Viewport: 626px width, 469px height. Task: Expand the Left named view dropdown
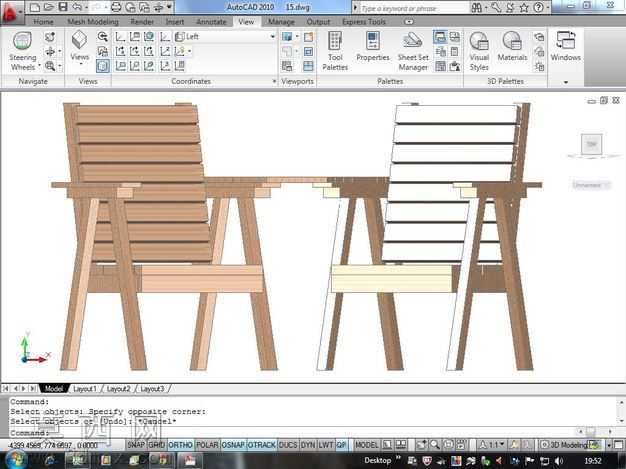272,37
